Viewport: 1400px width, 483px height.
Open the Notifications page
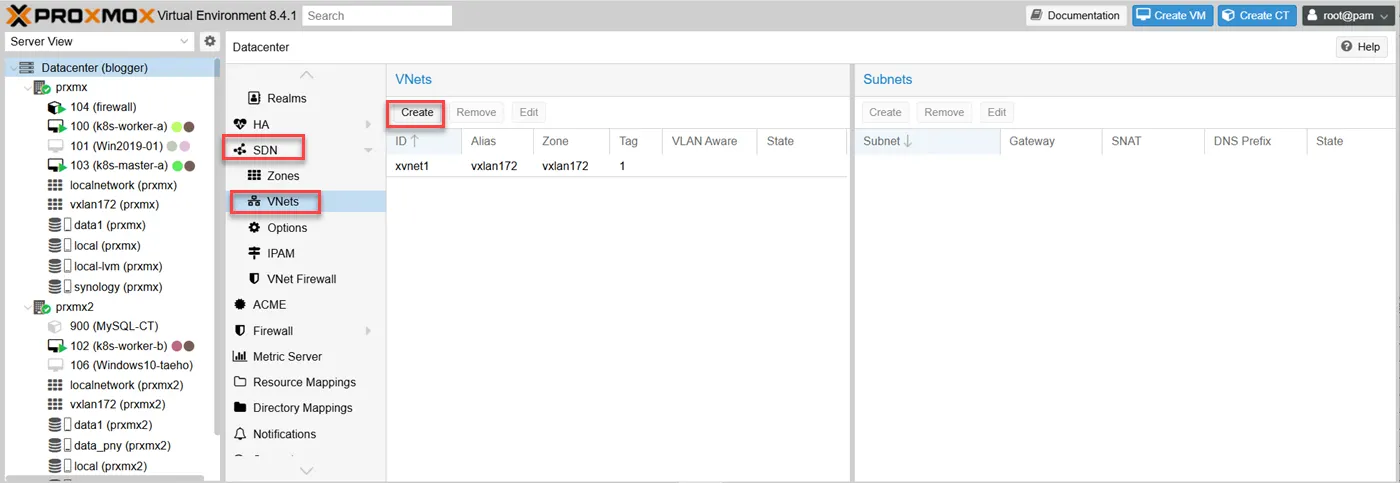(284, 434)
